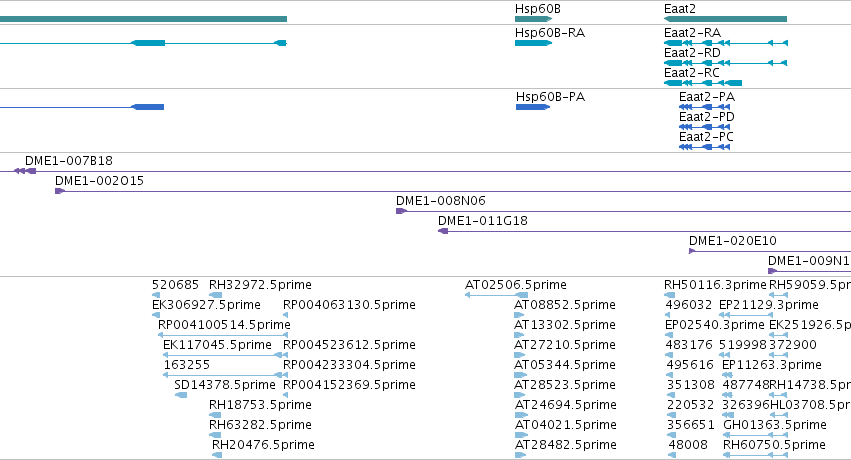Select the Hsp60B-RA transcript glyph

533,43
